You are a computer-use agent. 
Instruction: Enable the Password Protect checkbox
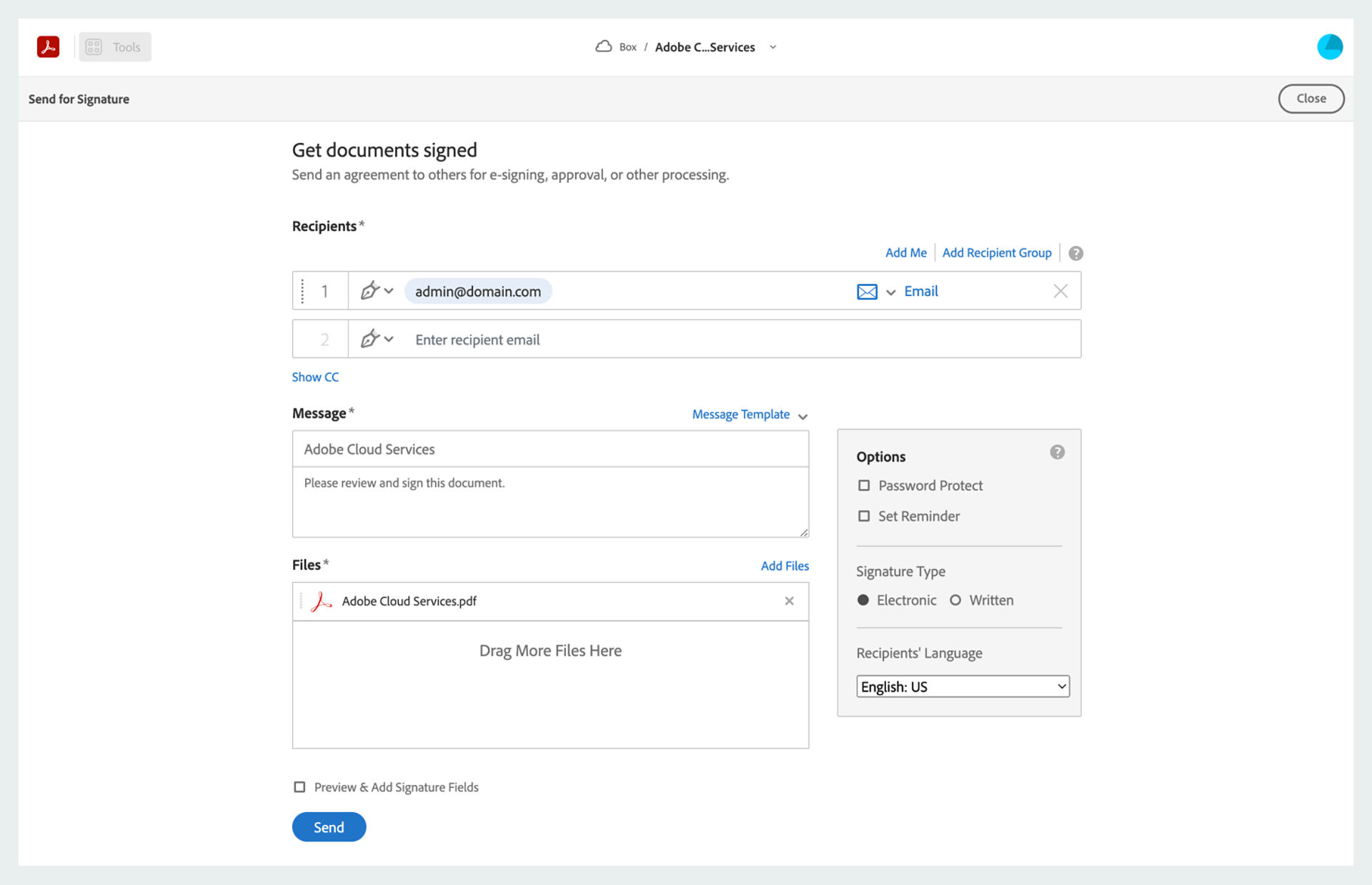tap(862, 485)
